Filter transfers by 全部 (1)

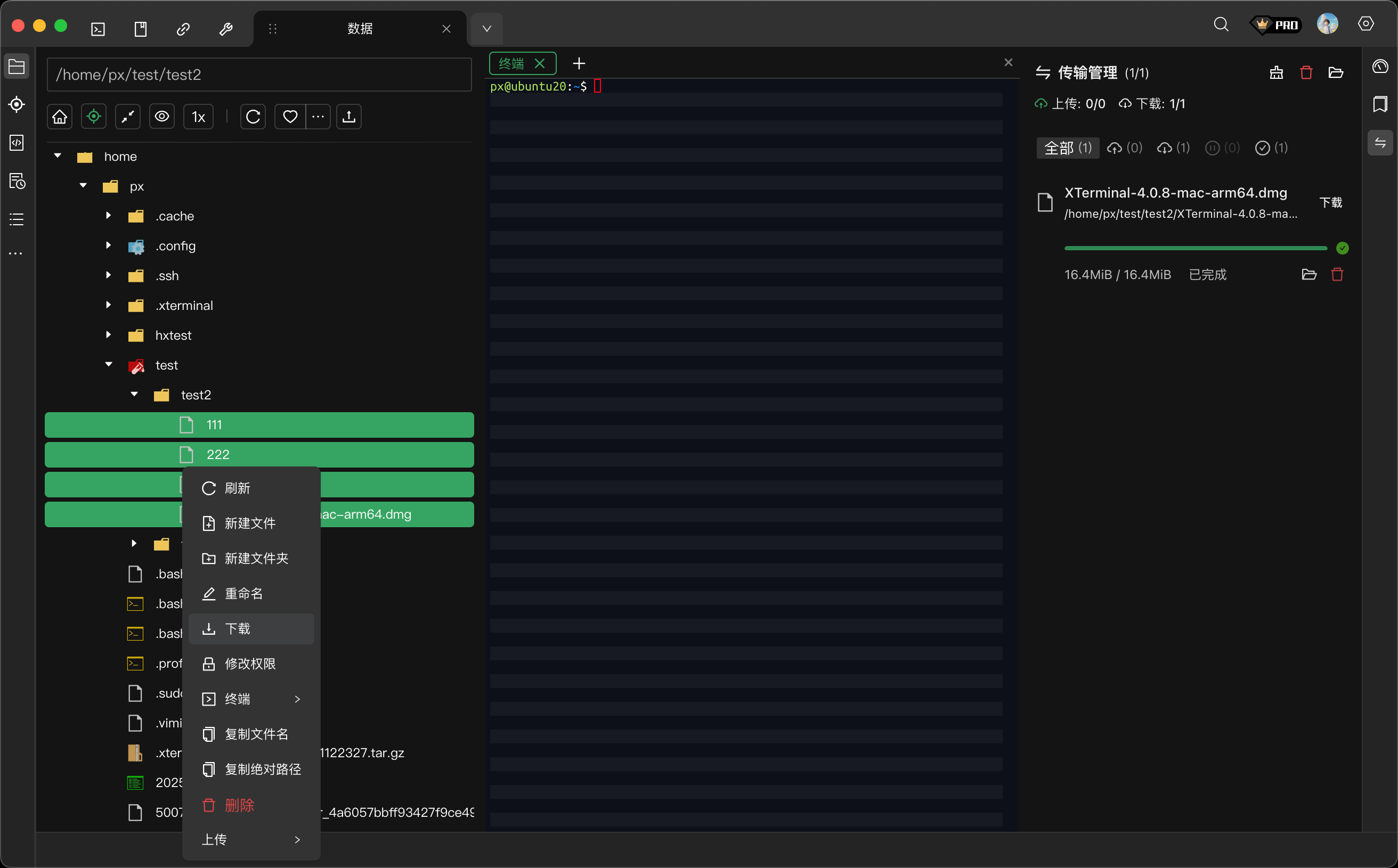click(1067, 148)
